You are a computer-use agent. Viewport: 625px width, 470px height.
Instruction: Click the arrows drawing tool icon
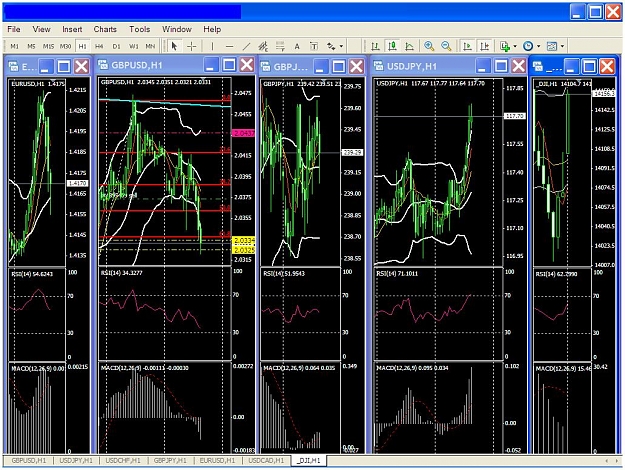[331, 46]
